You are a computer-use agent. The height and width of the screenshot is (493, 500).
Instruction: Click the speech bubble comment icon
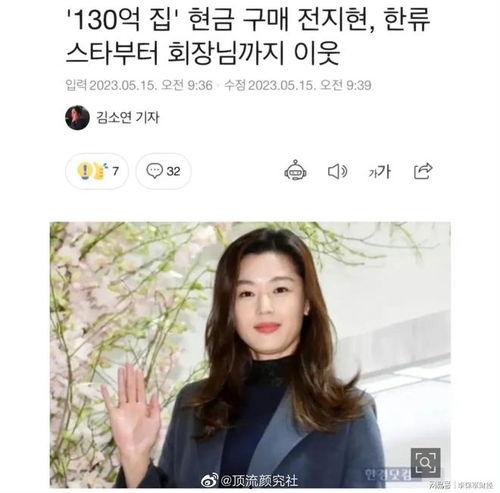pos(154,171)
